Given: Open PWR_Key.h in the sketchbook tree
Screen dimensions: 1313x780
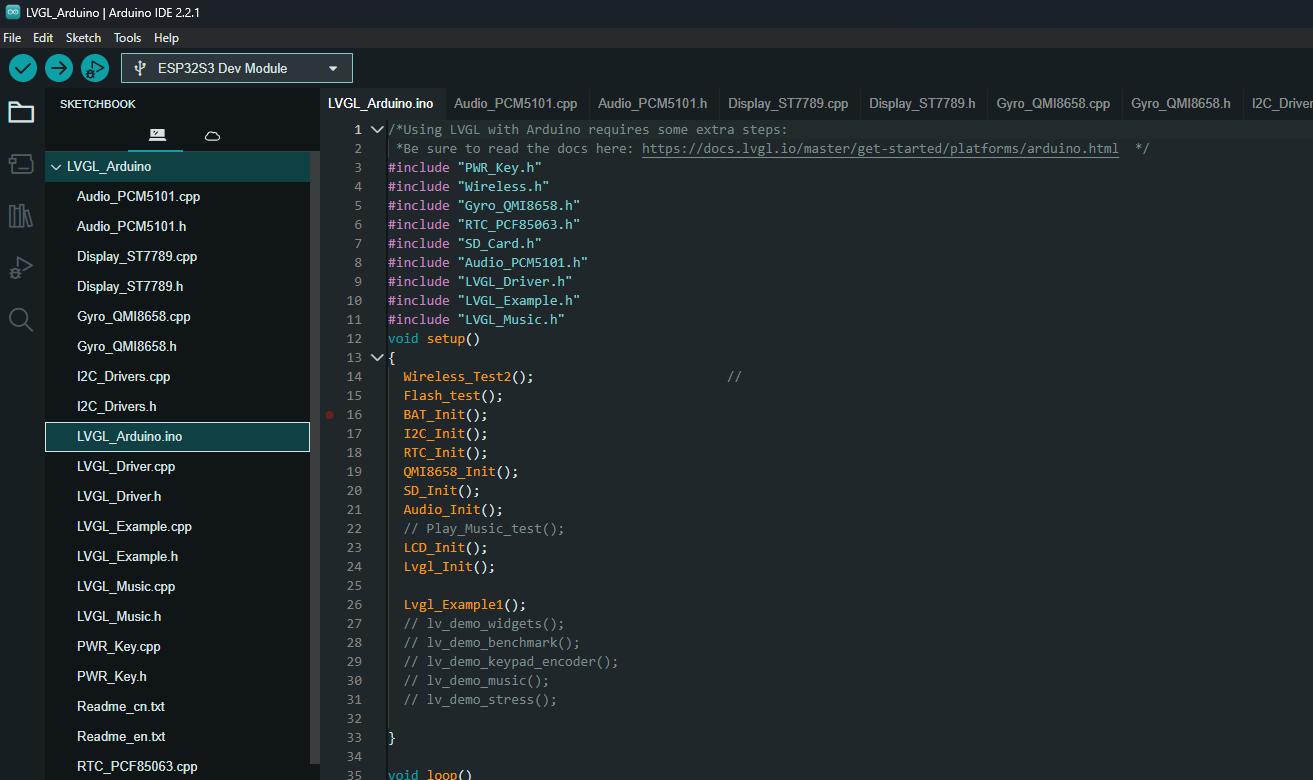Looking at the screenshot, I should tap(177, 677).
